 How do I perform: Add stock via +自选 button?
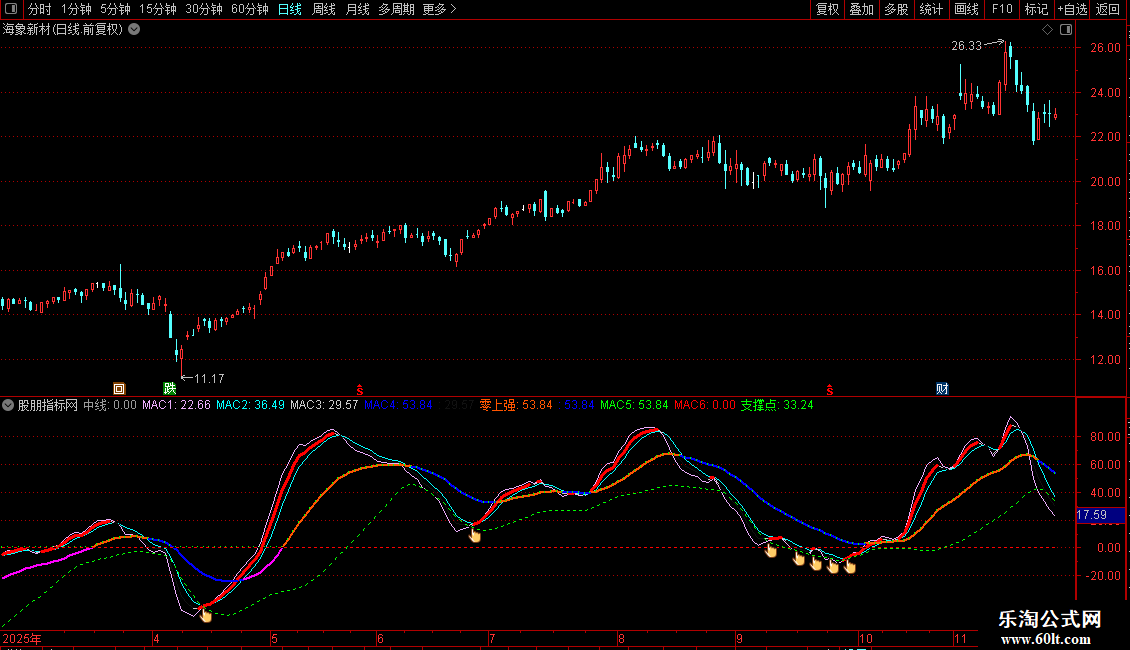1073,9
